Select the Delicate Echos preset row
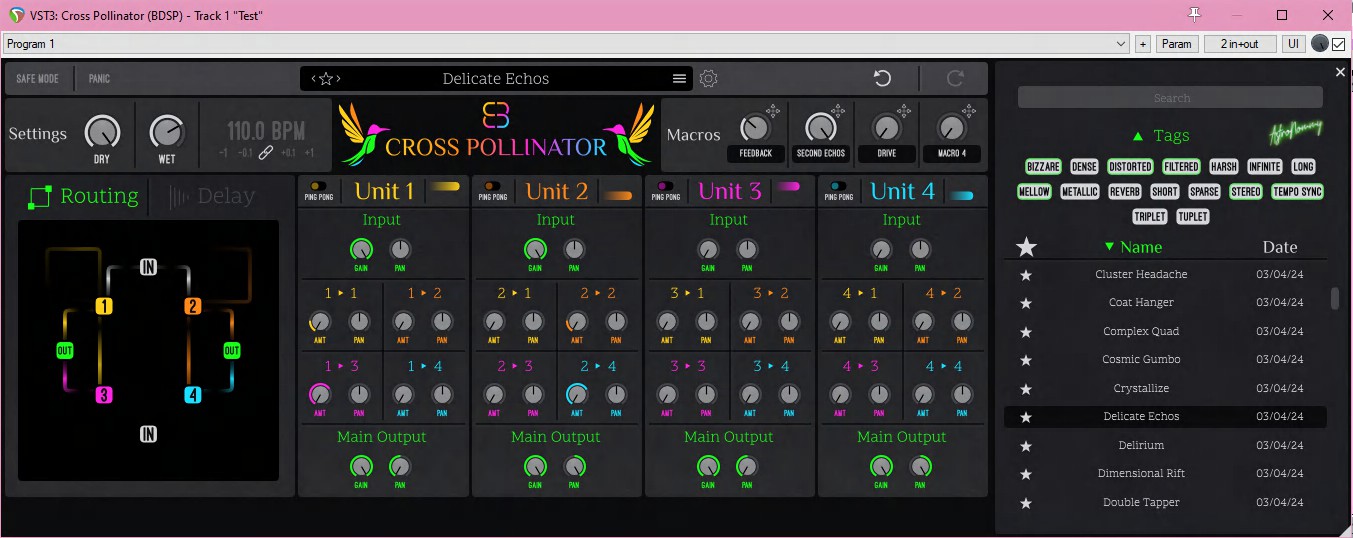This screenshot has height=538, width=1353. pyautogui.click(x=1165, y=417)
